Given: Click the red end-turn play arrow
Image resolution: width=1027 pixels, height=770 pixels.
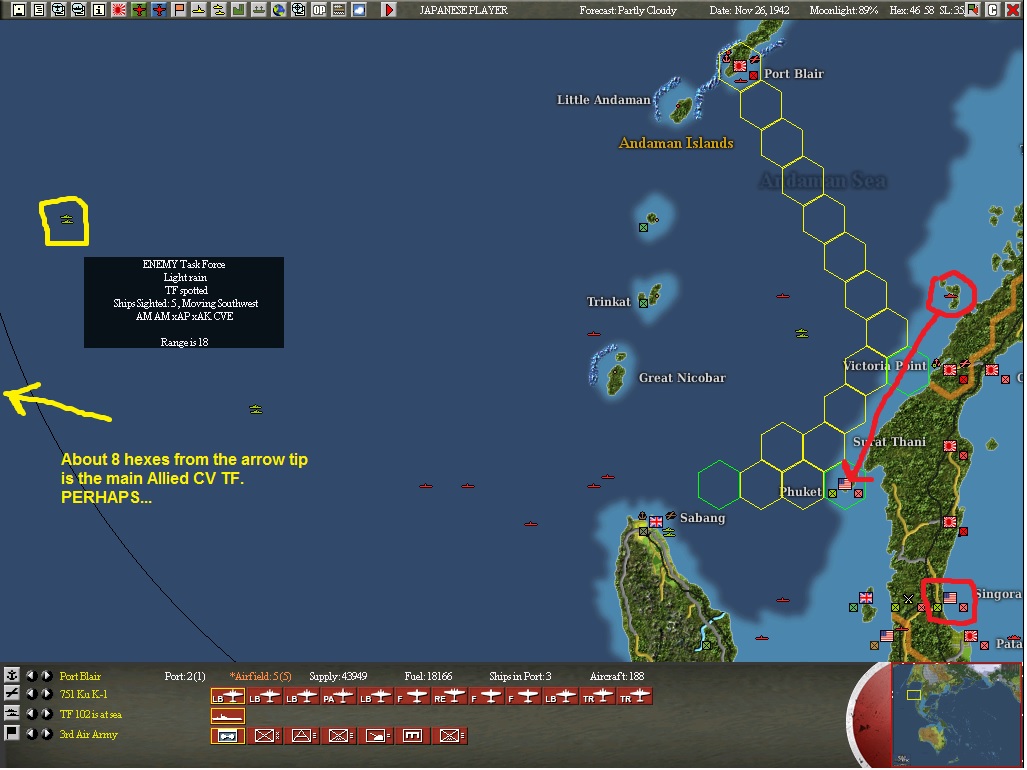Looking at the screenshot, I should pos(389,10).
